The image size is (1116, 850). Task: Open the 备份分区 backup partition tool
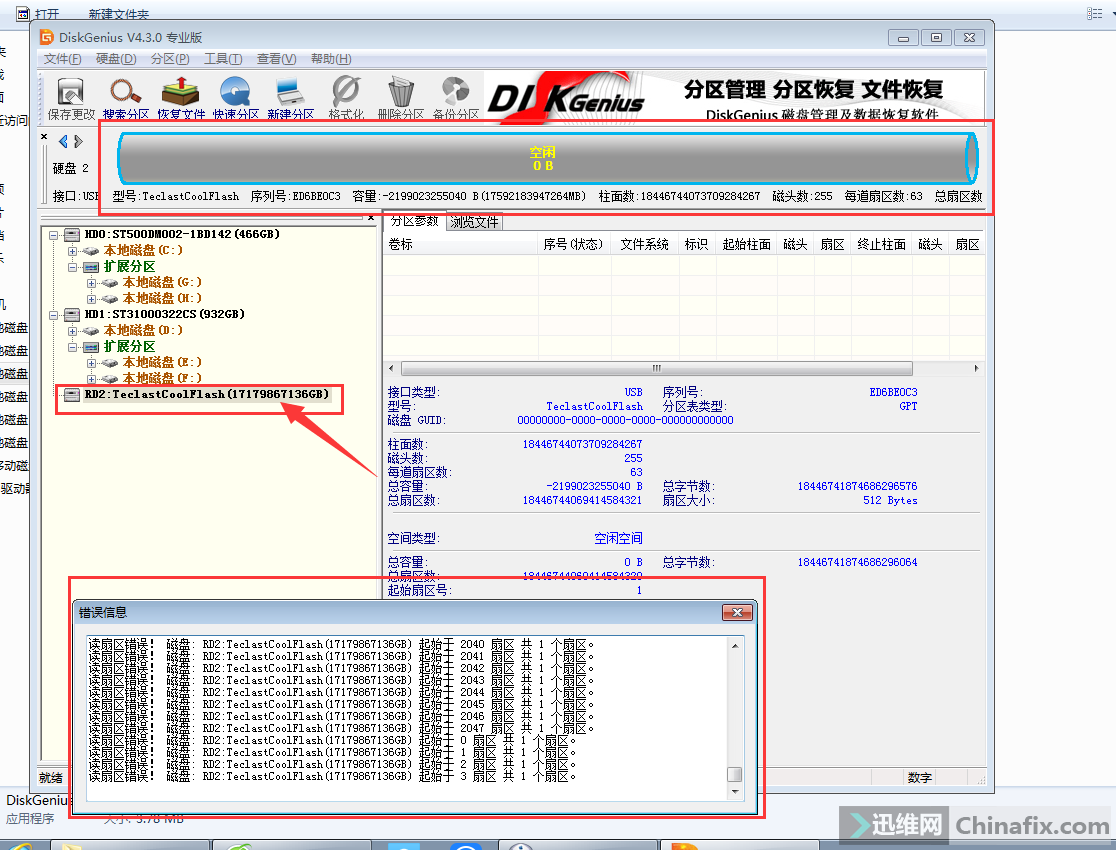click(x=456, y=97)
